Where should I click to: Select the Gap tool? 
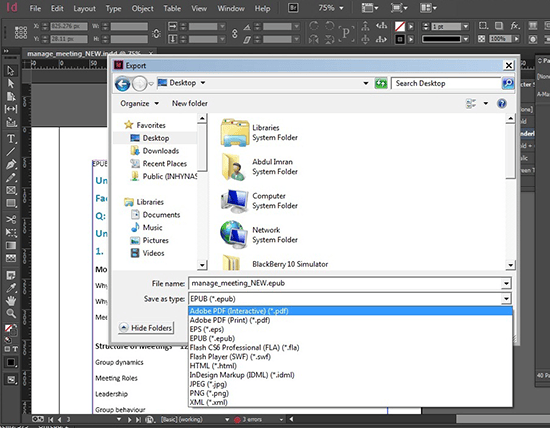[11, 109]
